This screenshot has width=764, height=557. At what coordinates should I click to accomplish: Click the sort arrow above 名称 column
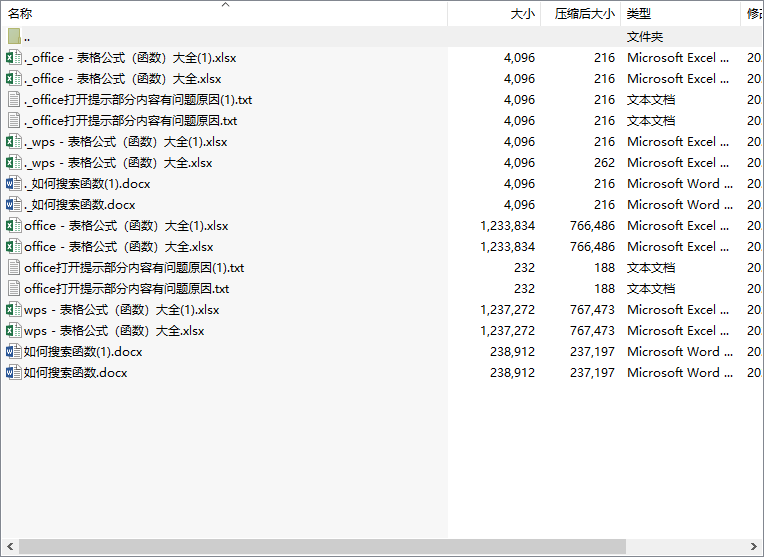click(225, 4)
